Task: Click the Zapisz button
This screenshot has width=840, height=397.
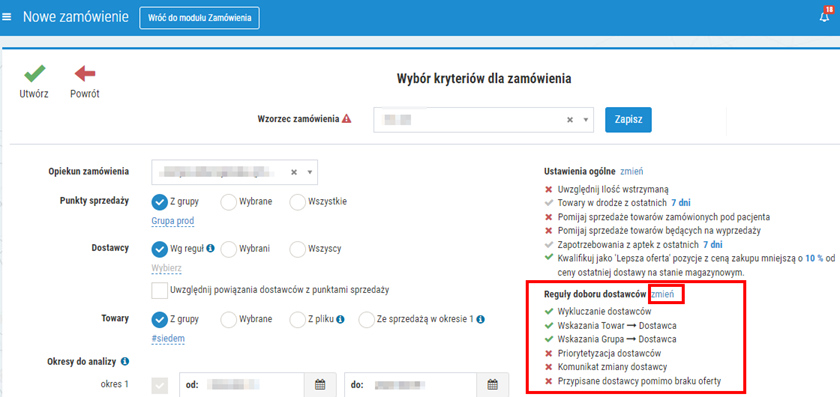Action: coord(628,119)
